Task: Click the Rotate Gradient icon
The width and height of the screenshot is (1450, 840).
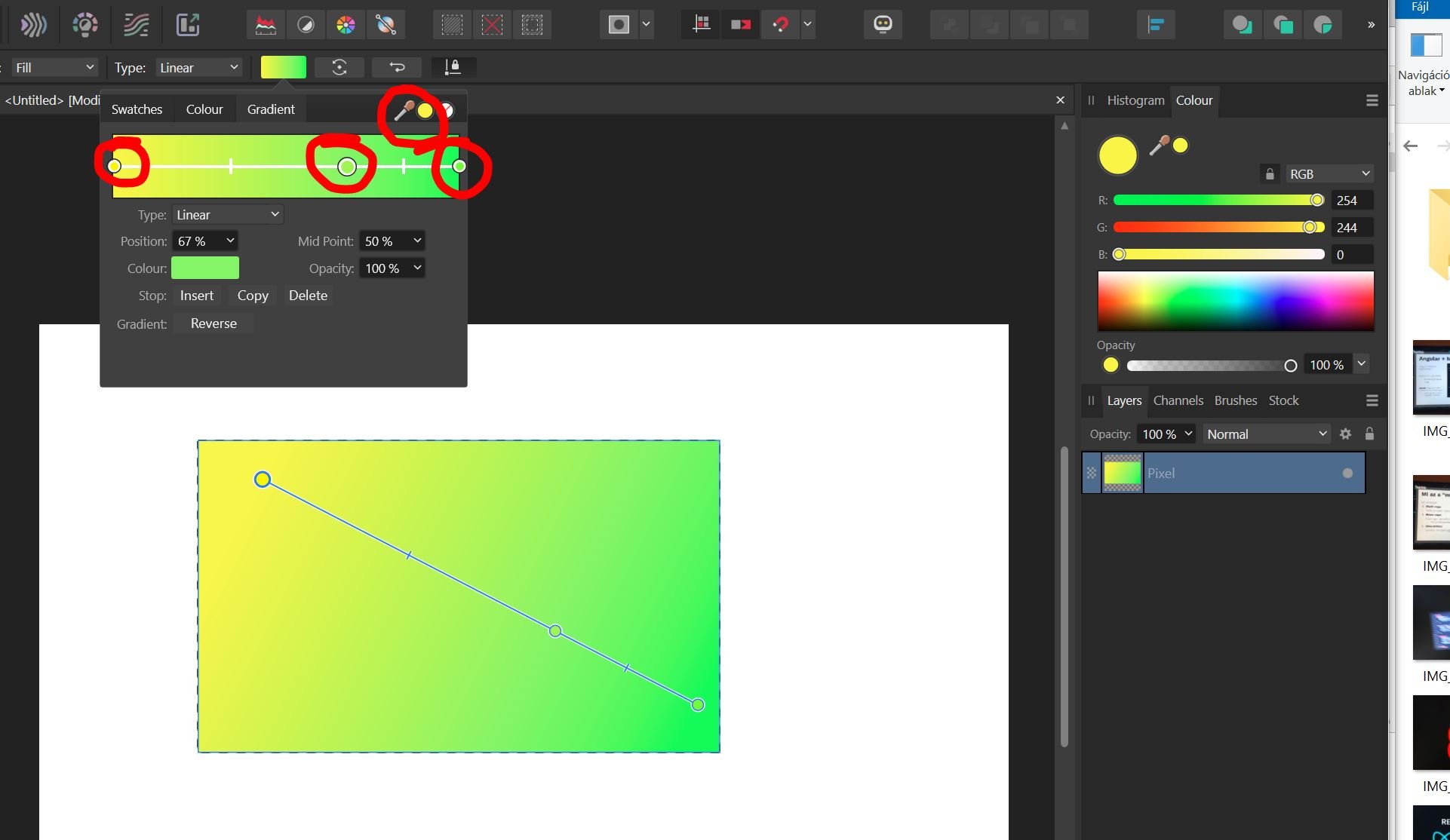Action: (x=339, y=68)
